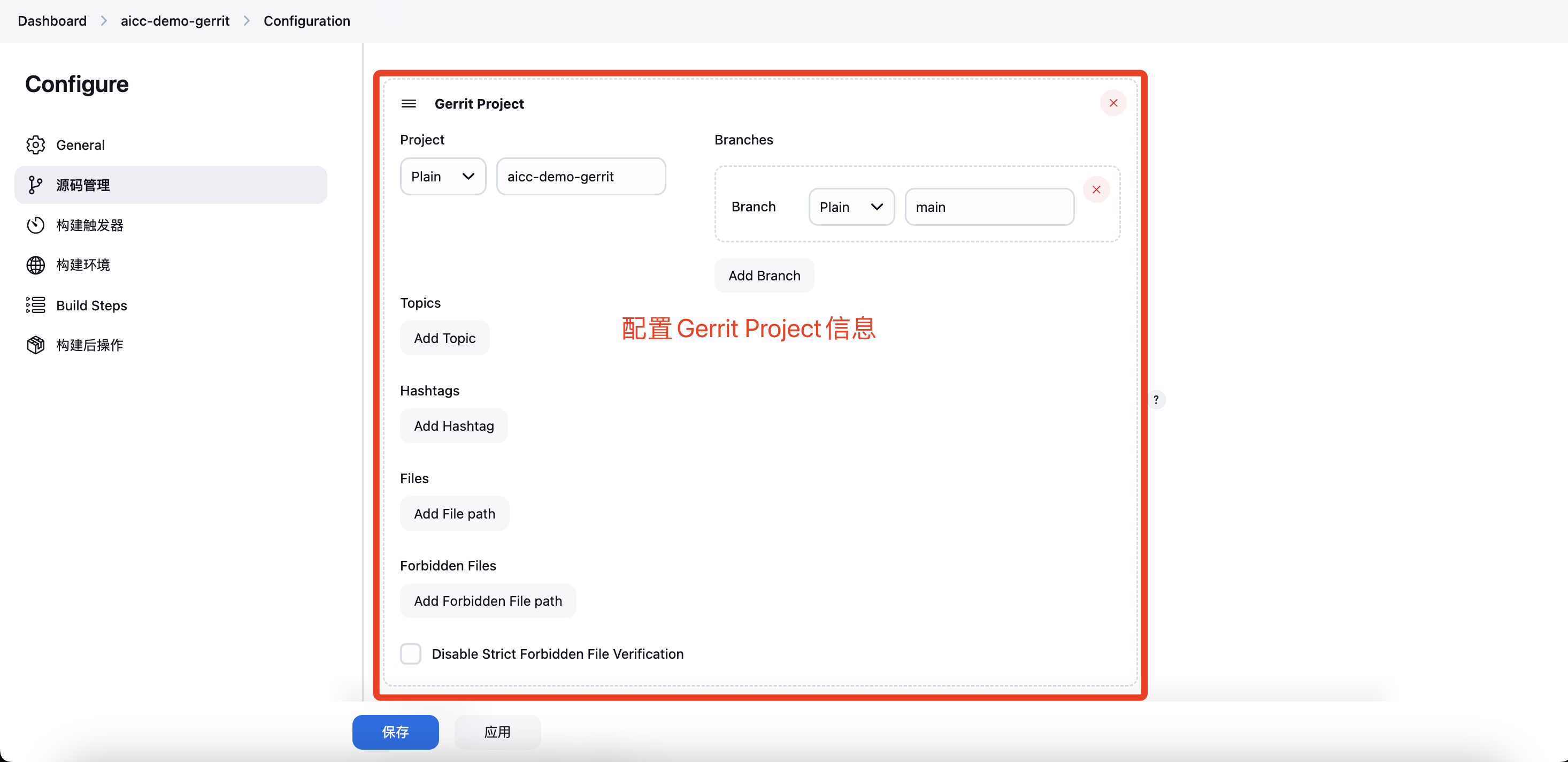
Task: Click the 应用 apply button
Action: [497, 731]
